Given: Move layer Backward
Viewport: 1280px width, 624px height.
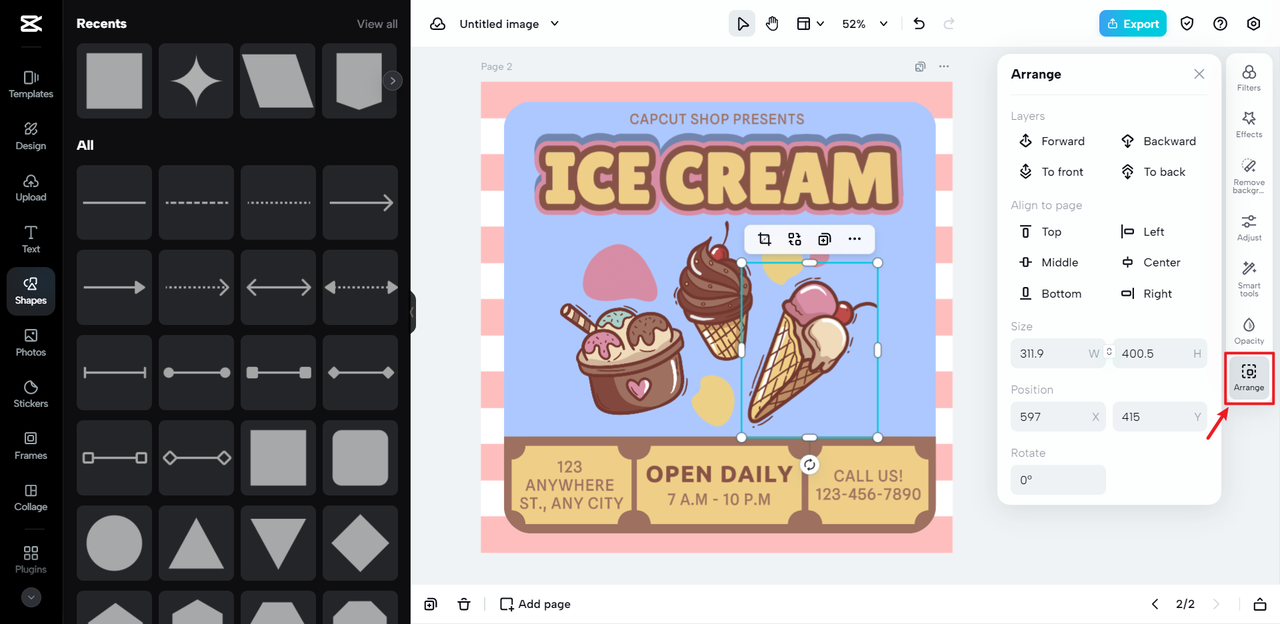Looking at the screenshot, I should [x=1158, y=141].
